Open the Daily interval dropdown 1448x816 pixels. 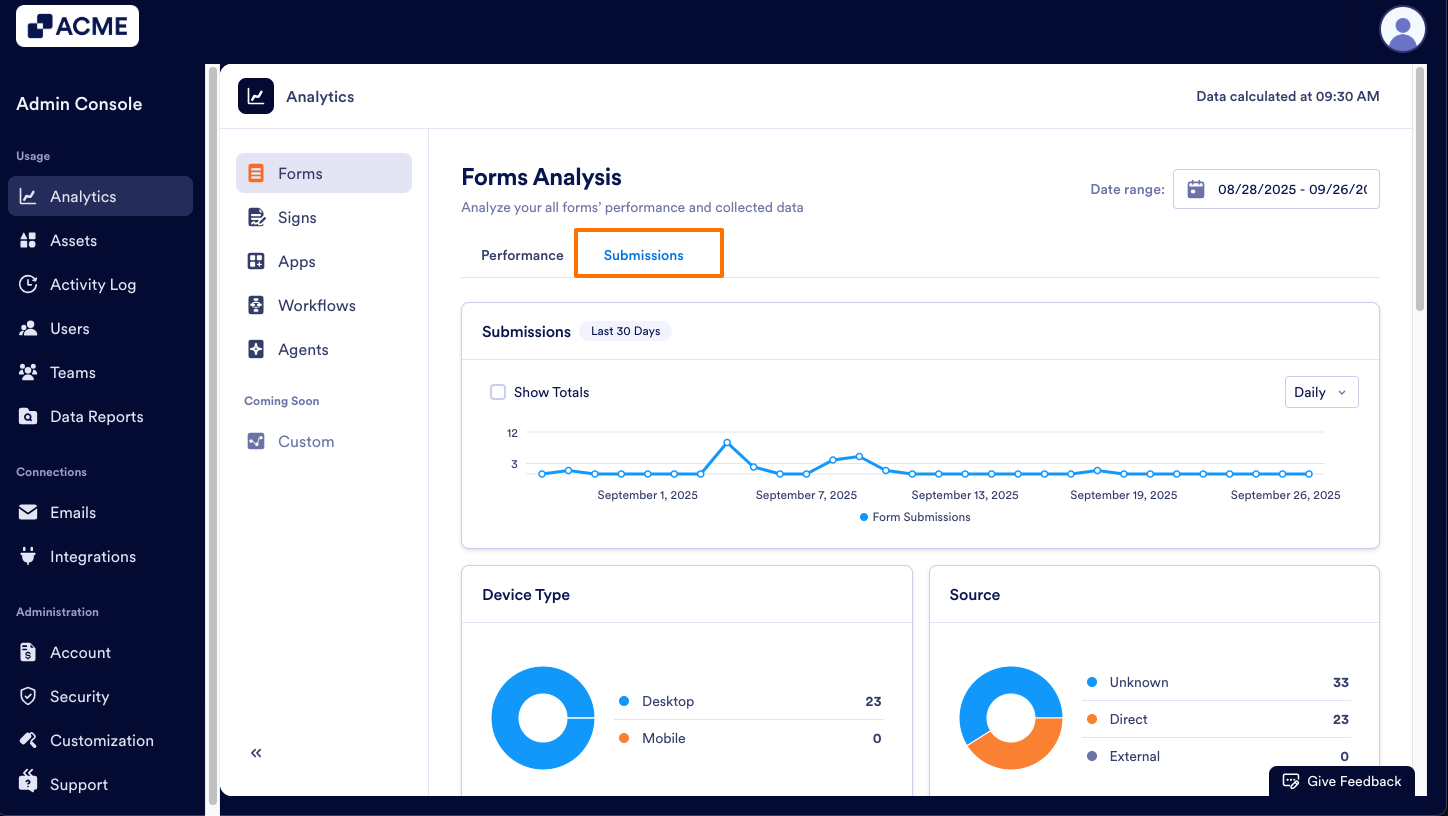click(1321, 392)
